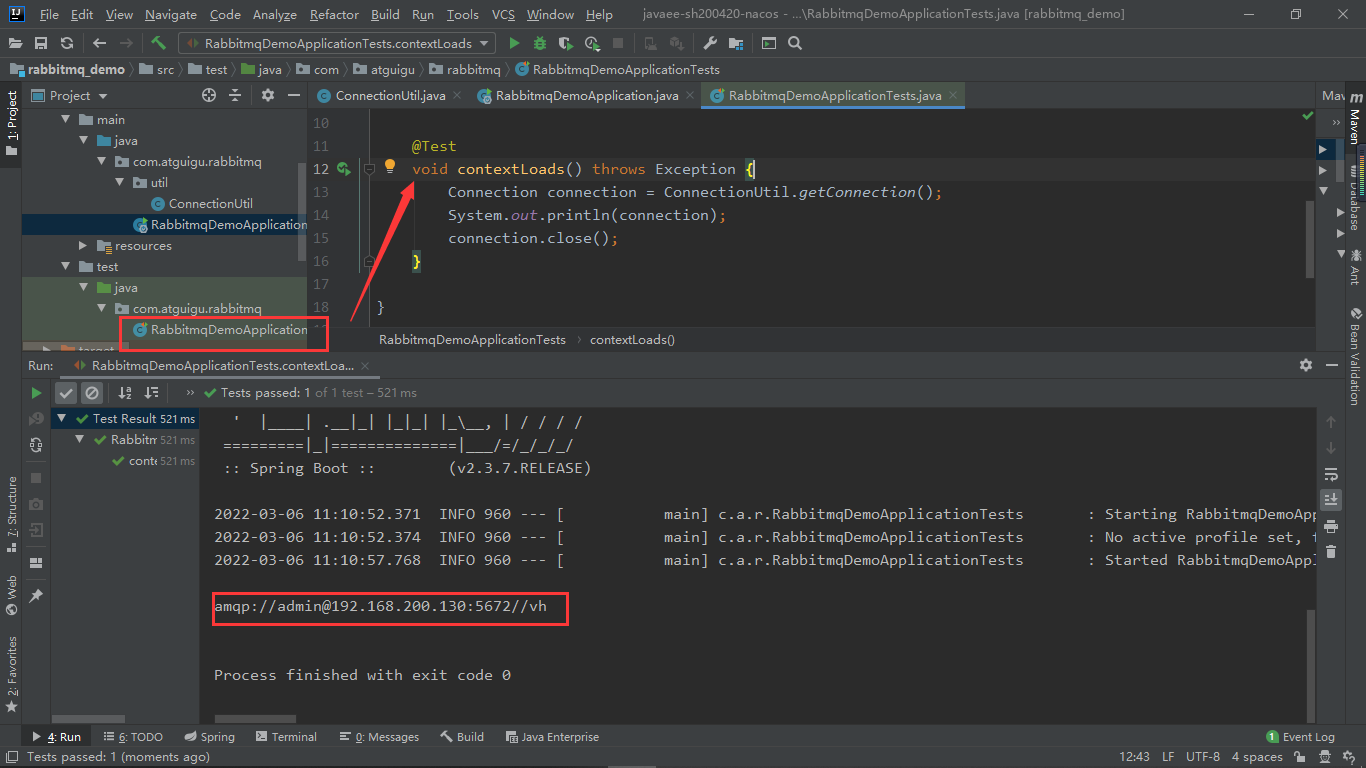Screen dimensions: 1366x768
Task: Open Project Structure folder icon in toolbar
Action: point(736,43)
